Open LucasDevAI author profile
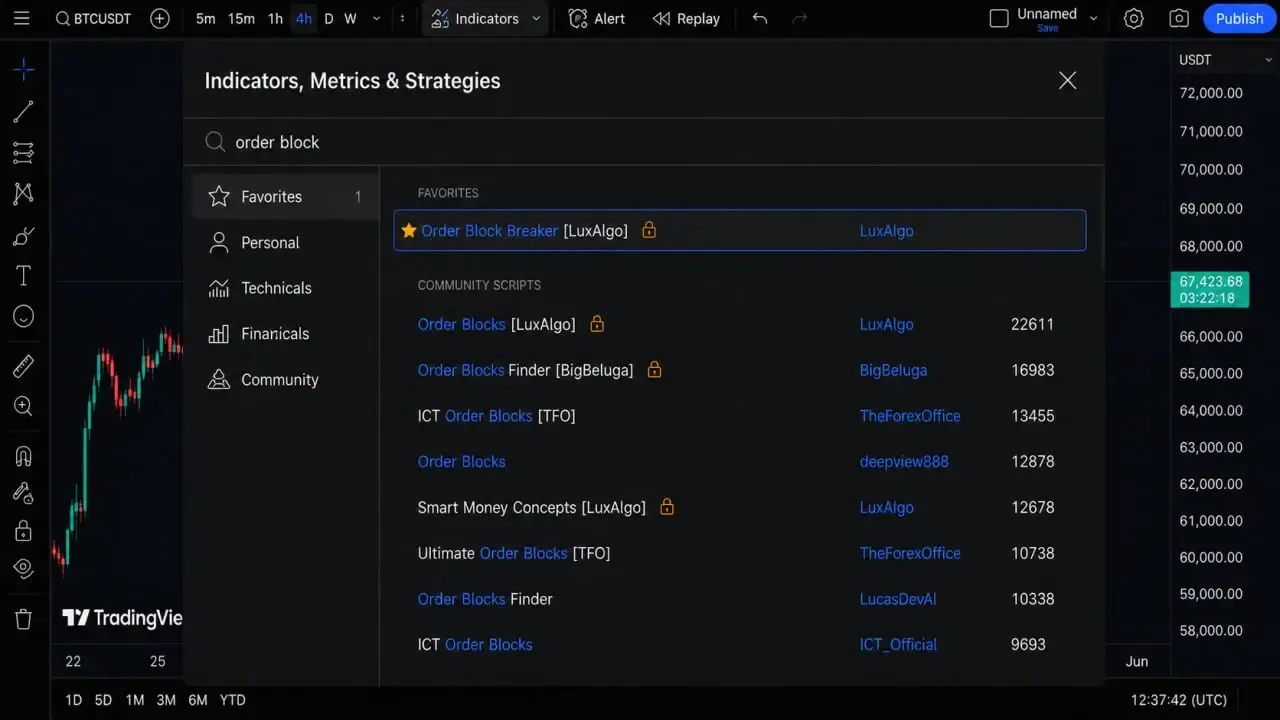Image resolution: width=1280 pixels, height=720 pixels. pos(898,599)
